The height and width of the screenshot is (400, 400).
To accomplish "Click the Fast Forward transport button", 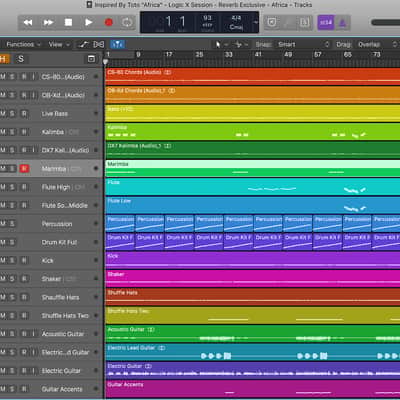I will click(48, 23).
